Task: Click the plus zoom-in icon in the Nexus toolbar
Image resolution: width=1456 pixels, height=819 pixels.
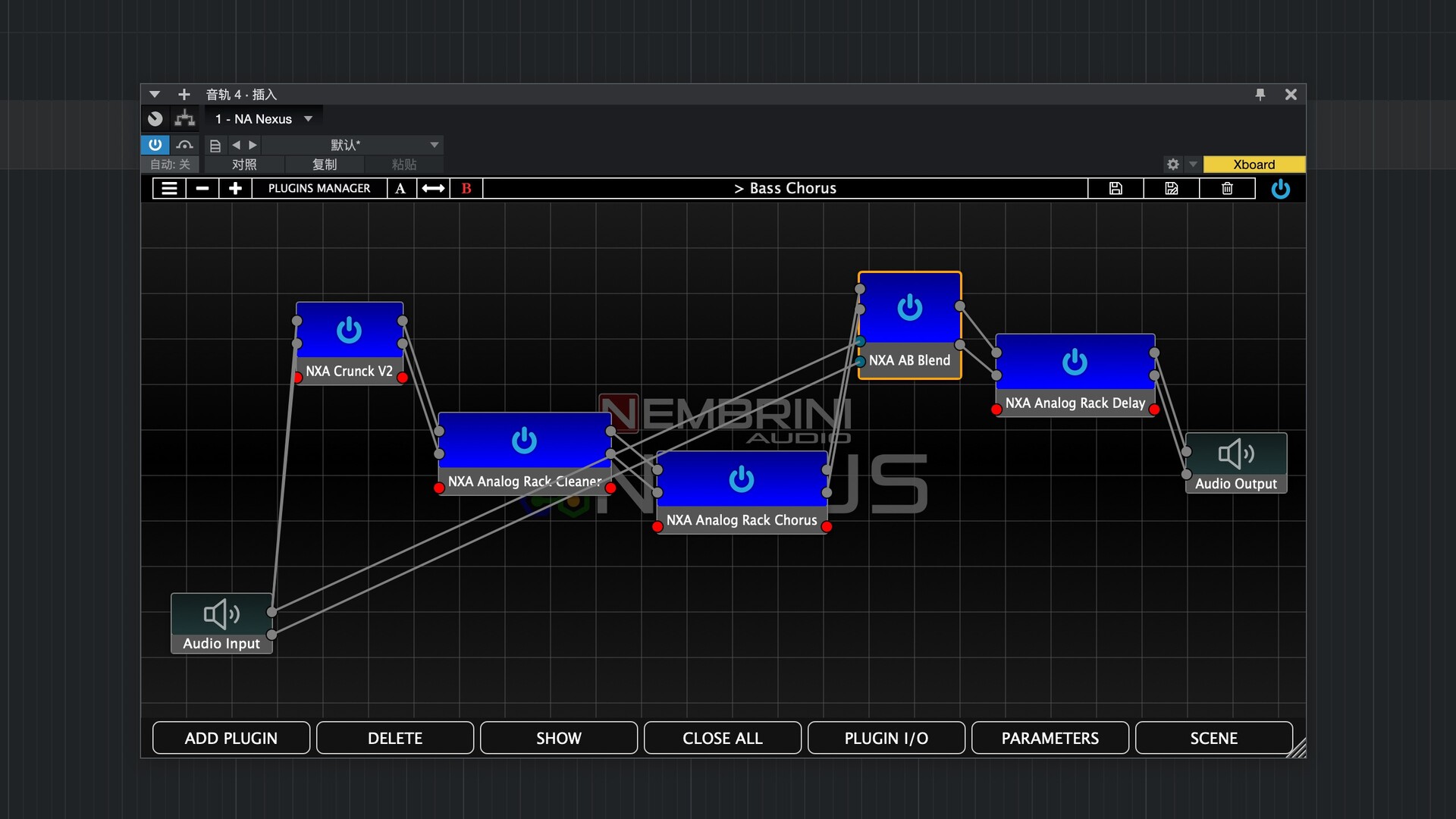Action: (x=235, y=189)
